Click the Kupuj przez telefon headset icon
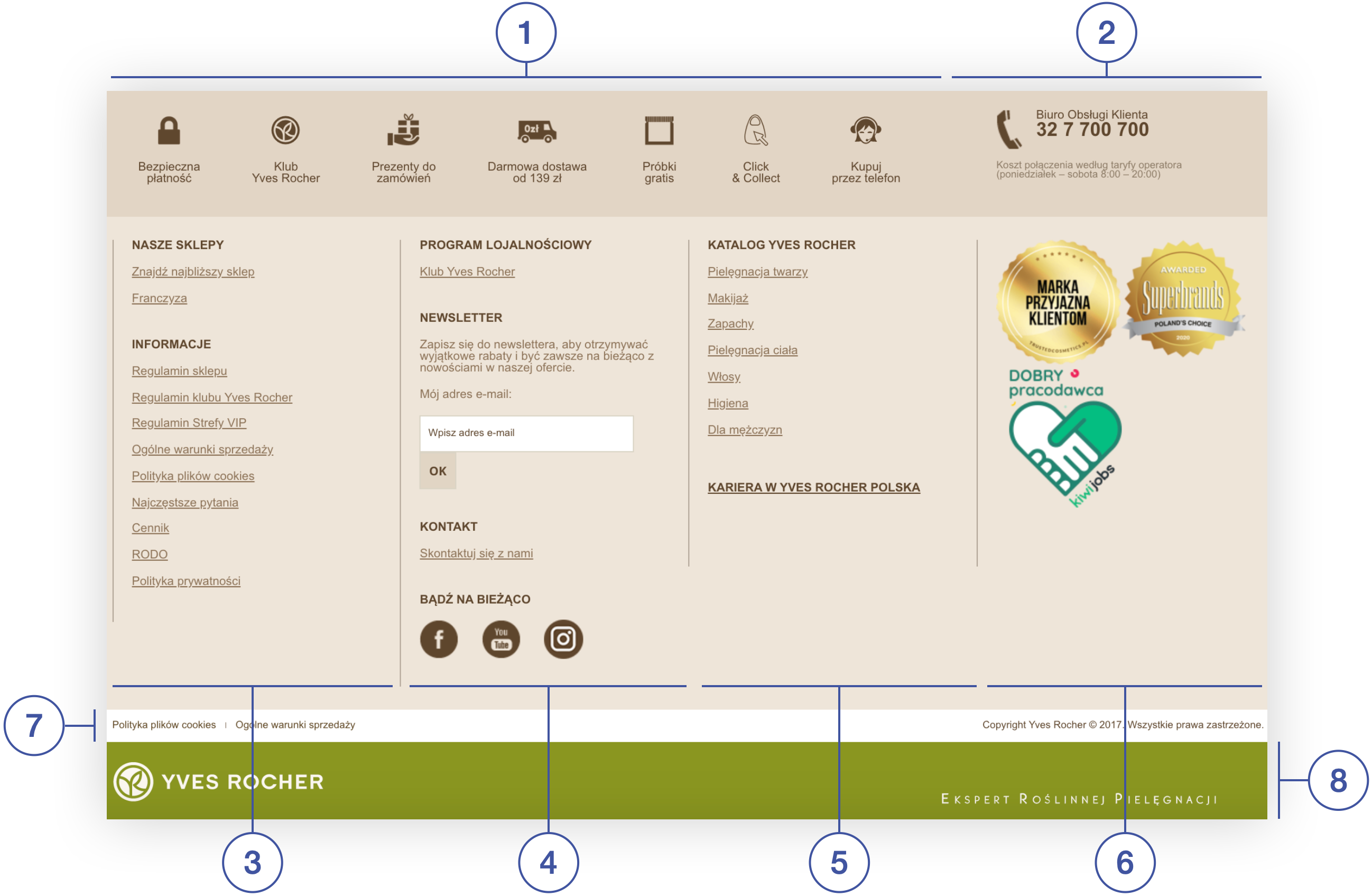 (865, 130)
